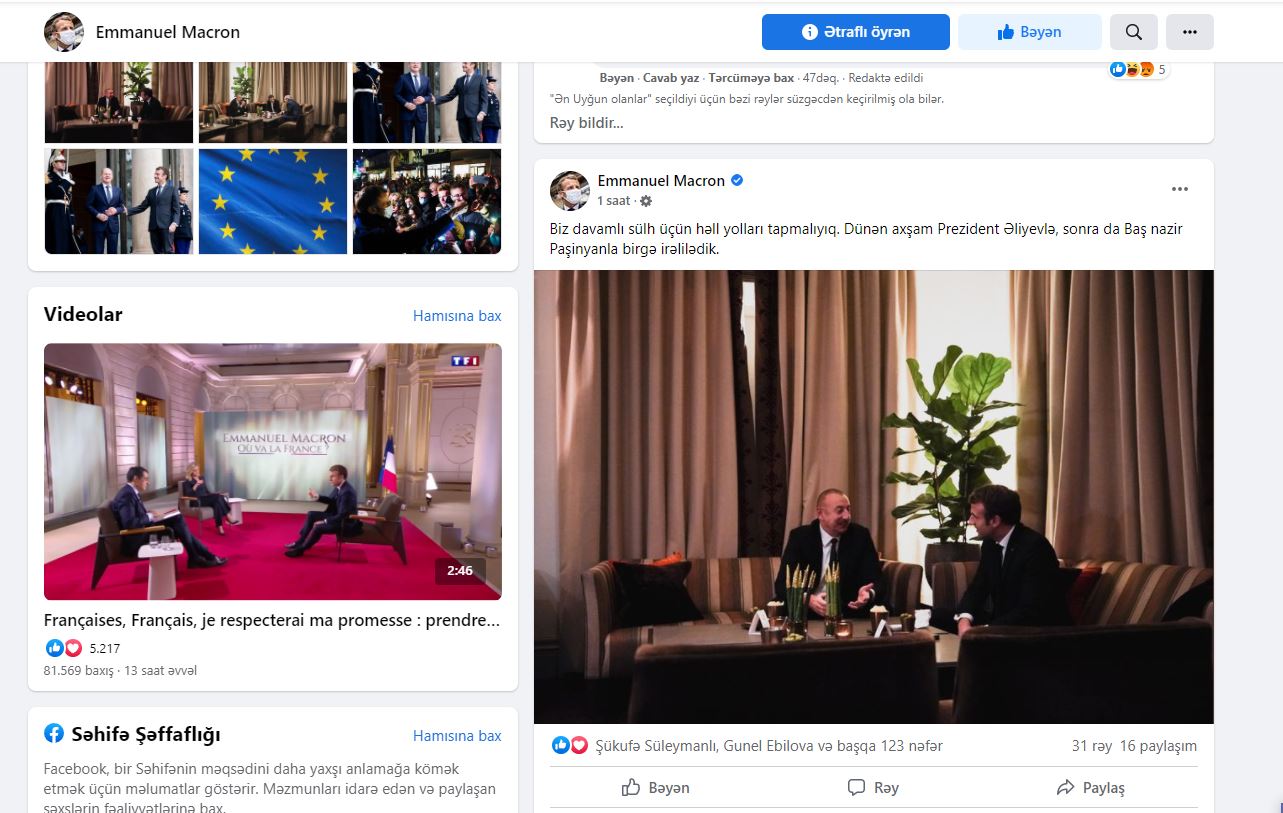Open the post's three-dots options menu
The image size is (1283, 813).
[1180, 189]
